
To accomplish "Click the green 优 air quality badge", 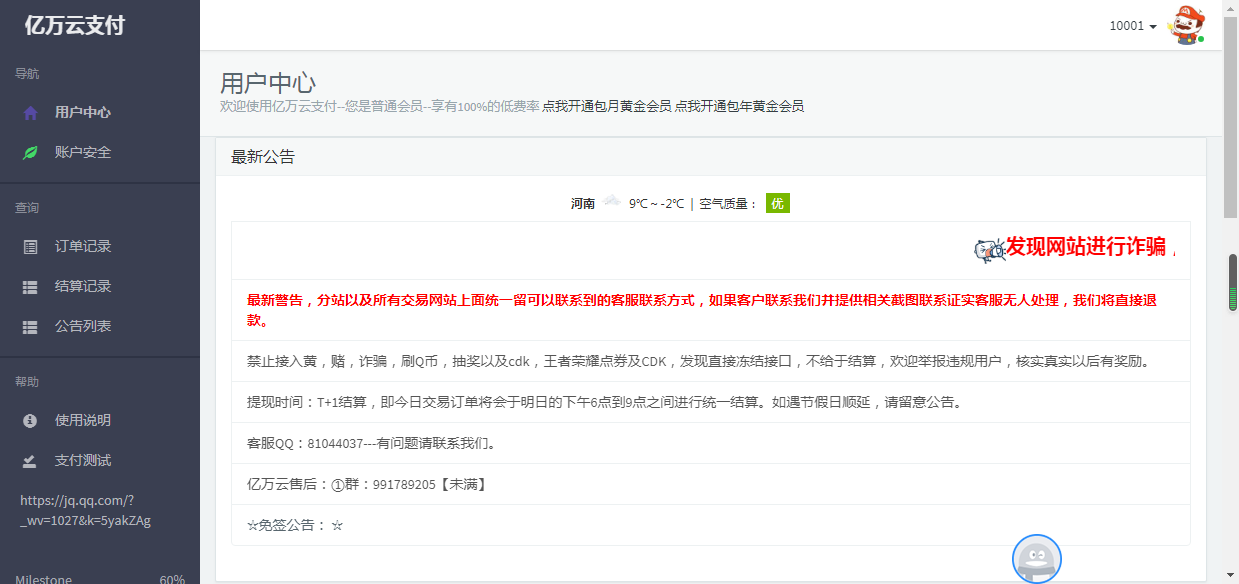I will (x=777, y=203).
